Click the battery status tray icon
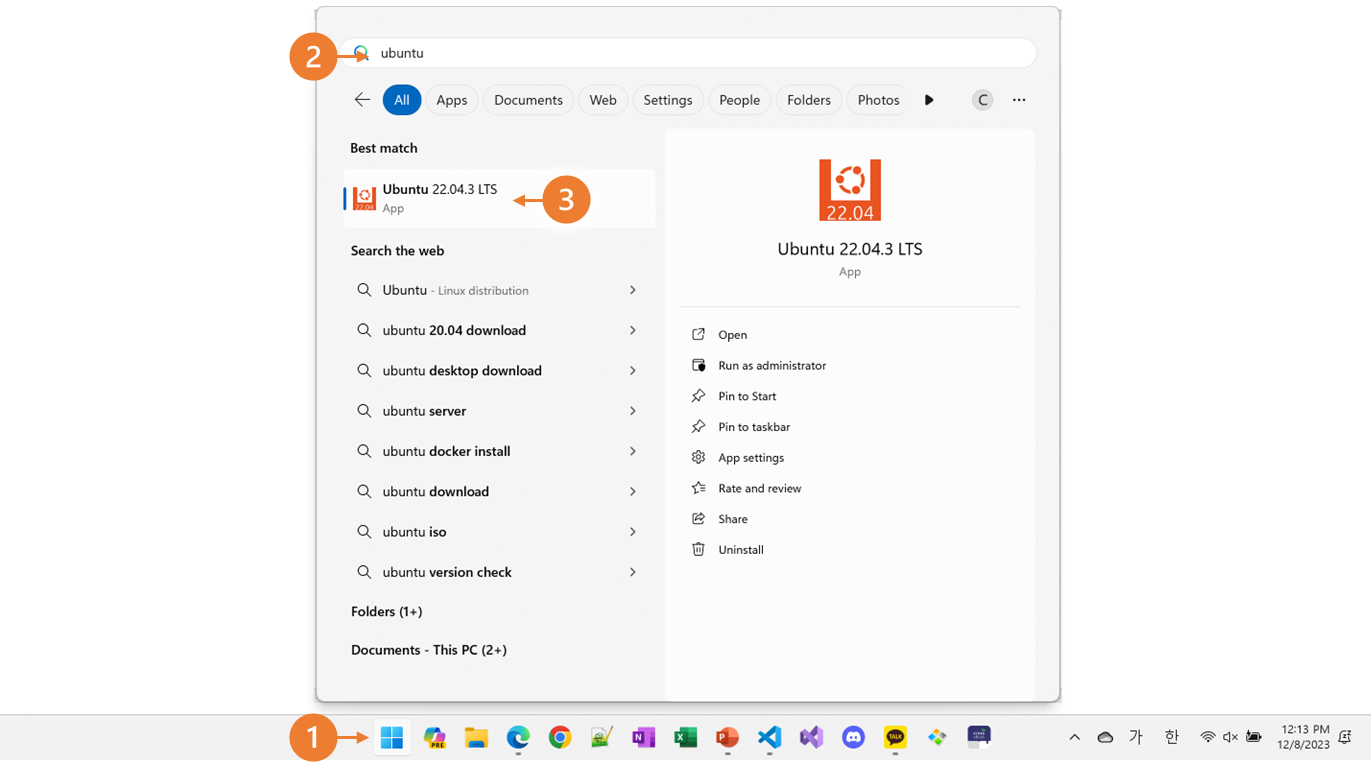The image size is (1371, 768). (x=1253, y=738)
